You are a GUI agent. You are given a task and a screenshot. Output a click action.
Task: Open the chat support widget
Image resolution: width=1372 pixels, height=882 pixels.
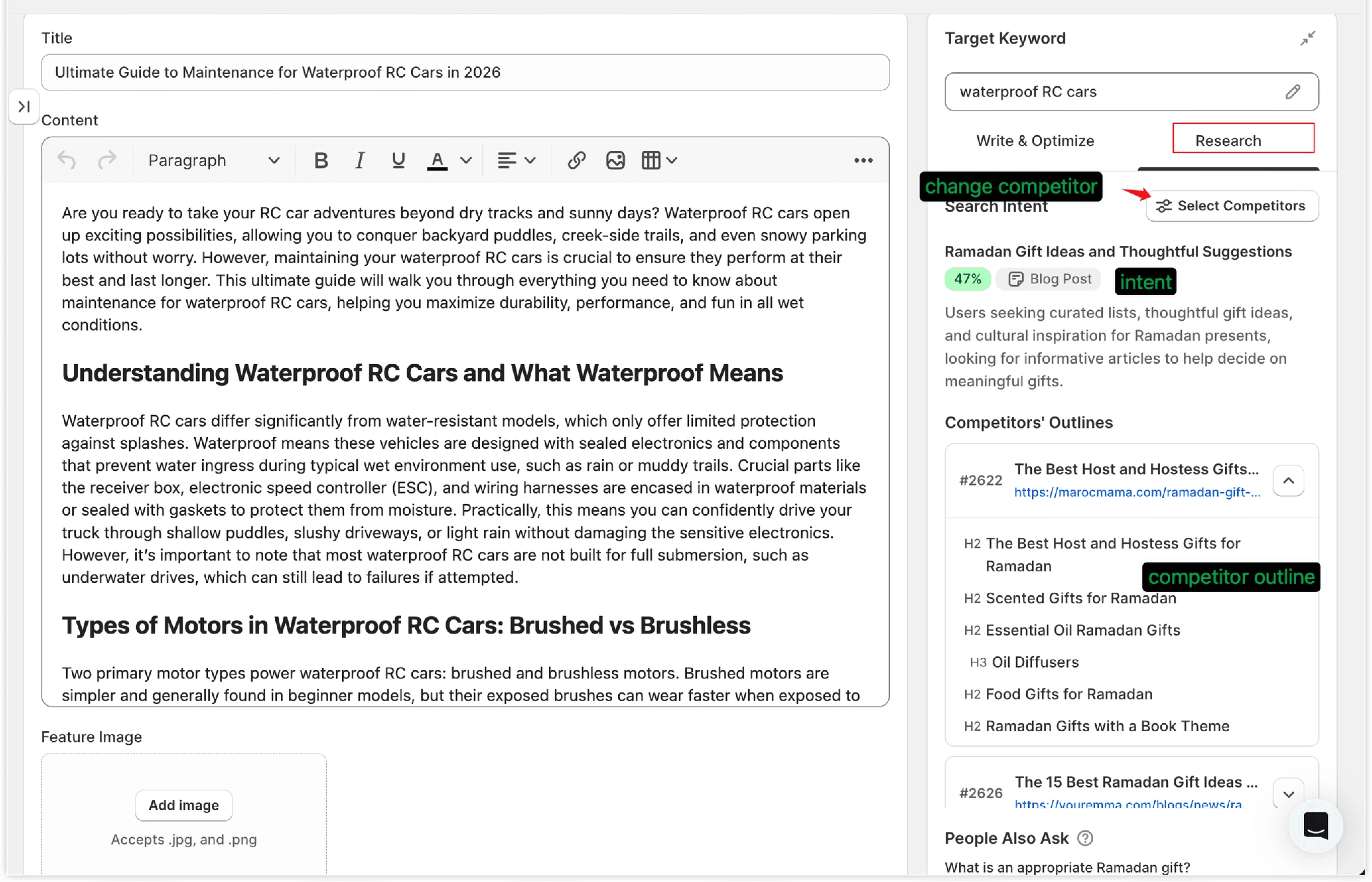point(1316,825)
